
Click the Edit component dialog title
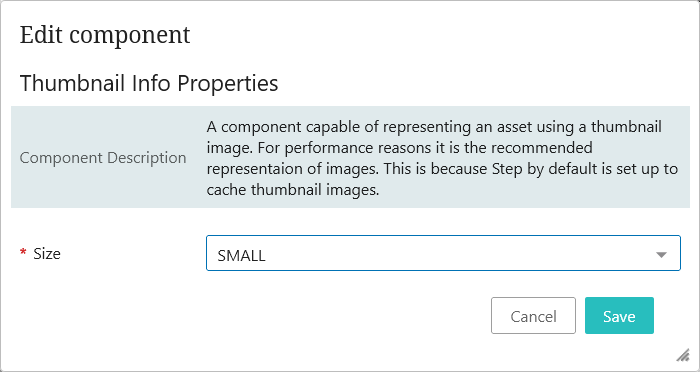coord(105,35)
